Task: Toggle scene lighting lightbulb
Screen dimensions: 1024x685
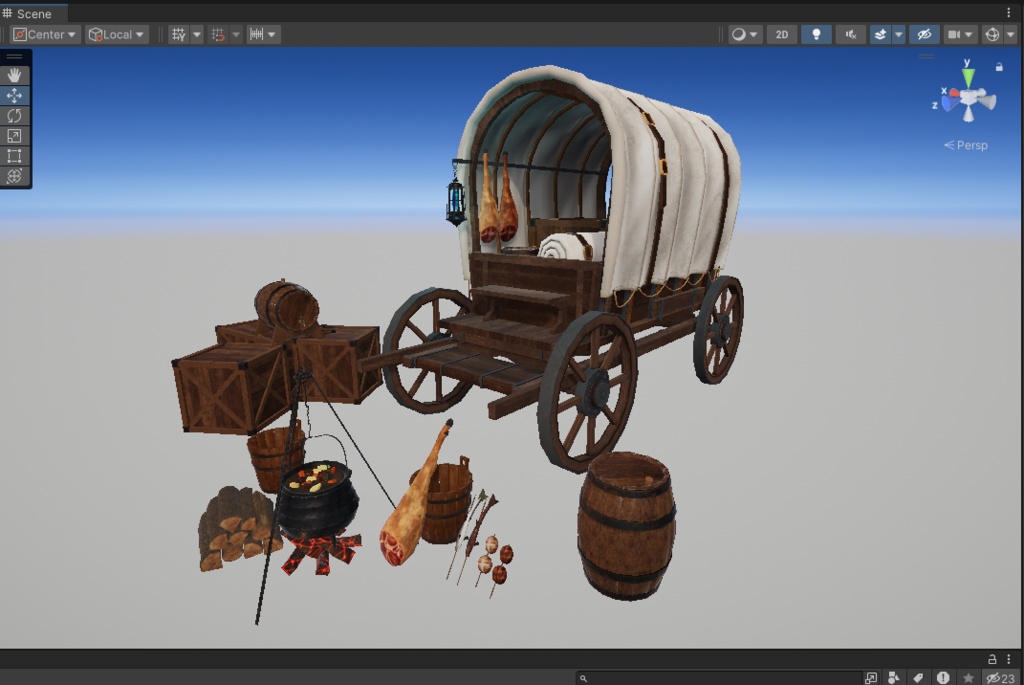Action: tap(816, 35)
